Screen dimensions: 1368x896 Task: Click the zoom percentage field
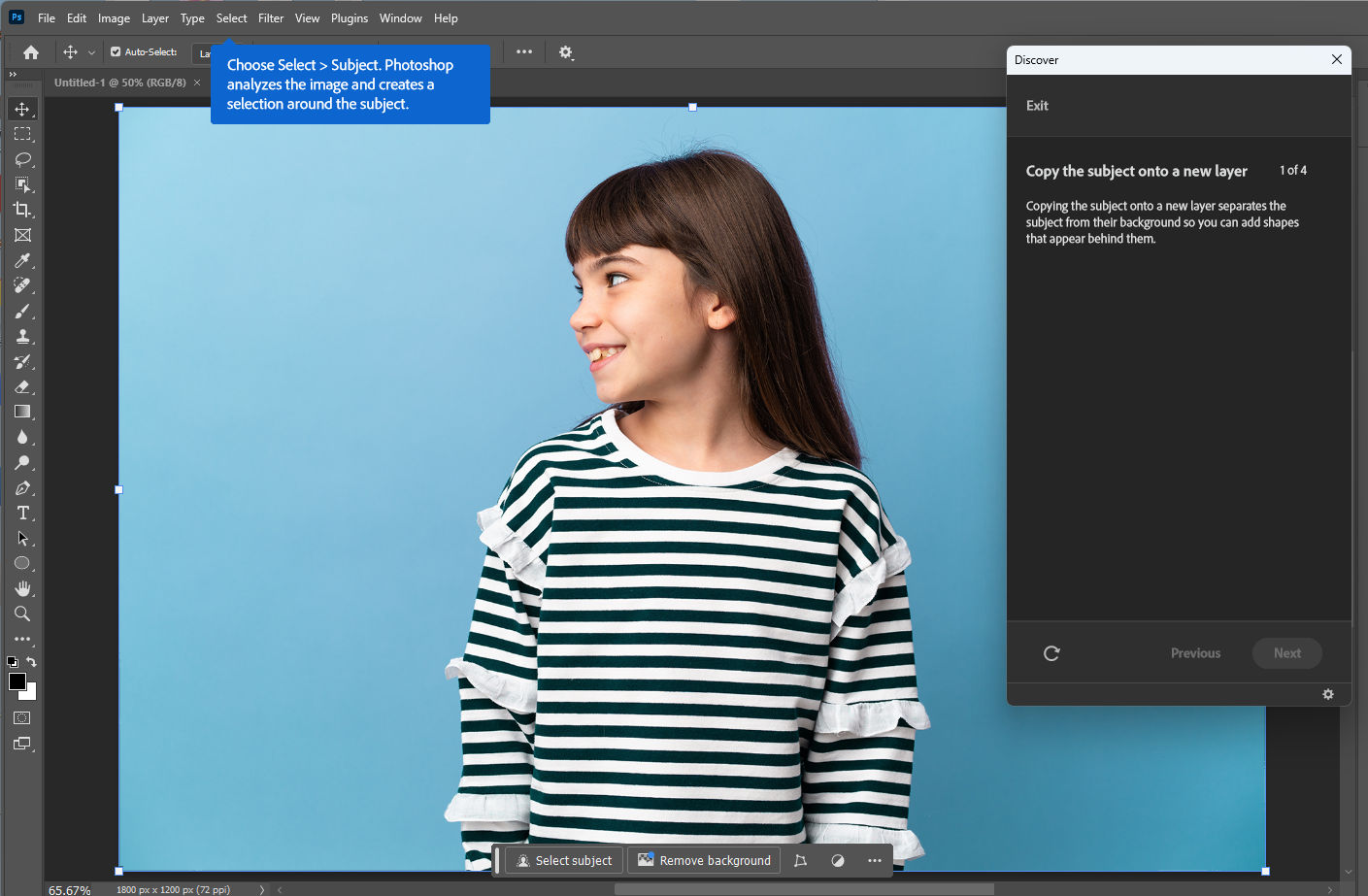70,889
